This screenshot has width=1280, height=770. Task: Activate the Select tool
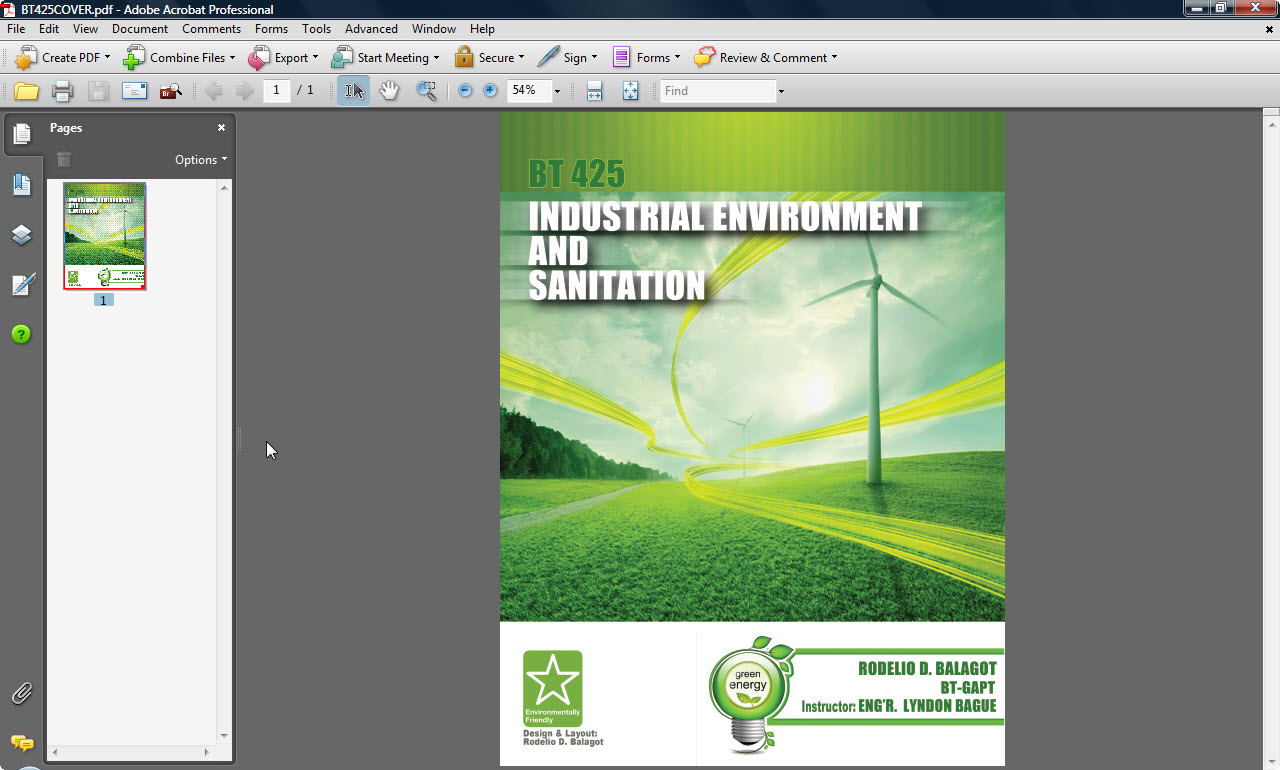tap(353, 91)
